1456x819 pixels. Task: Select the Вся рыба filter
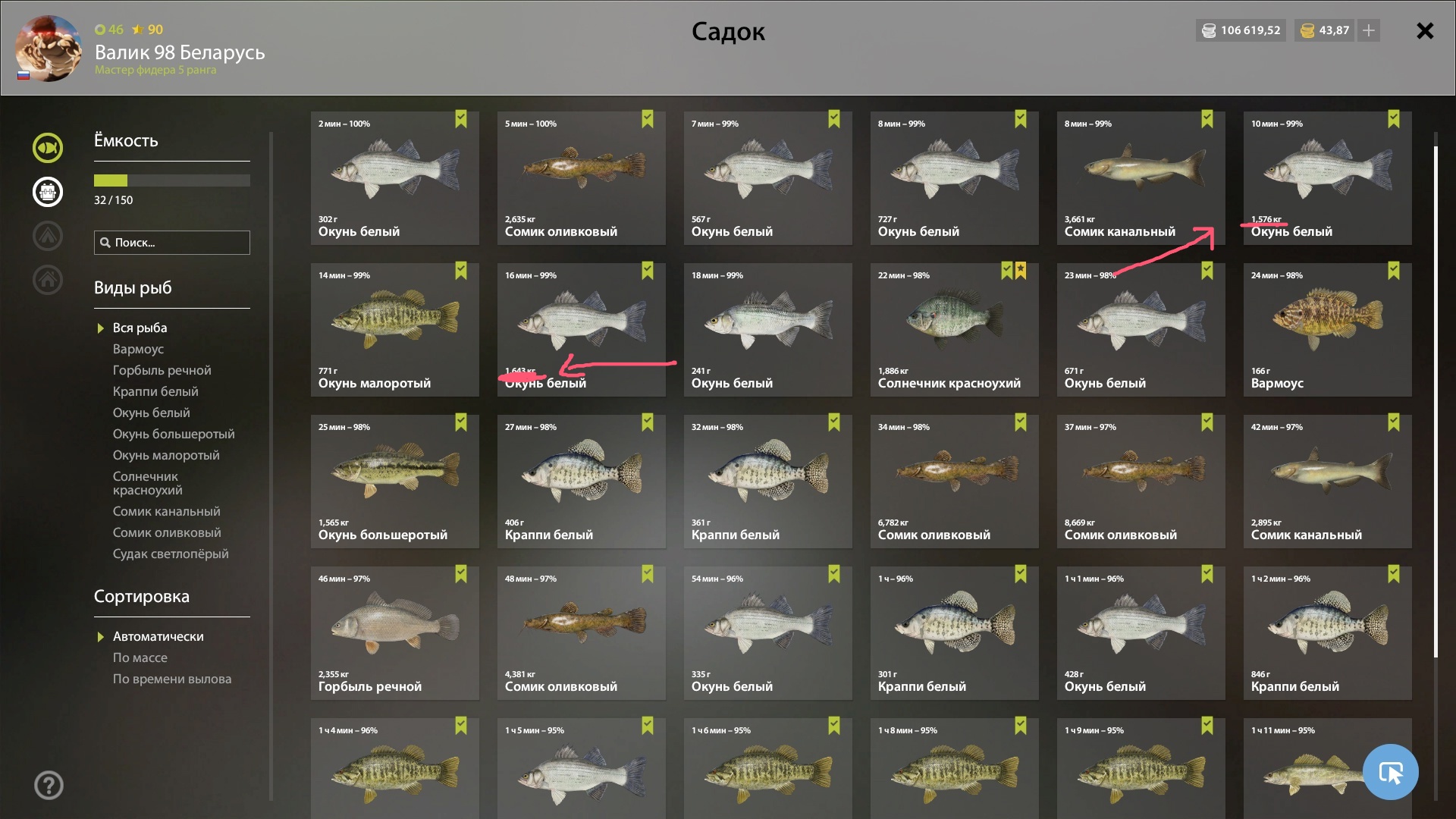(140, 328)
